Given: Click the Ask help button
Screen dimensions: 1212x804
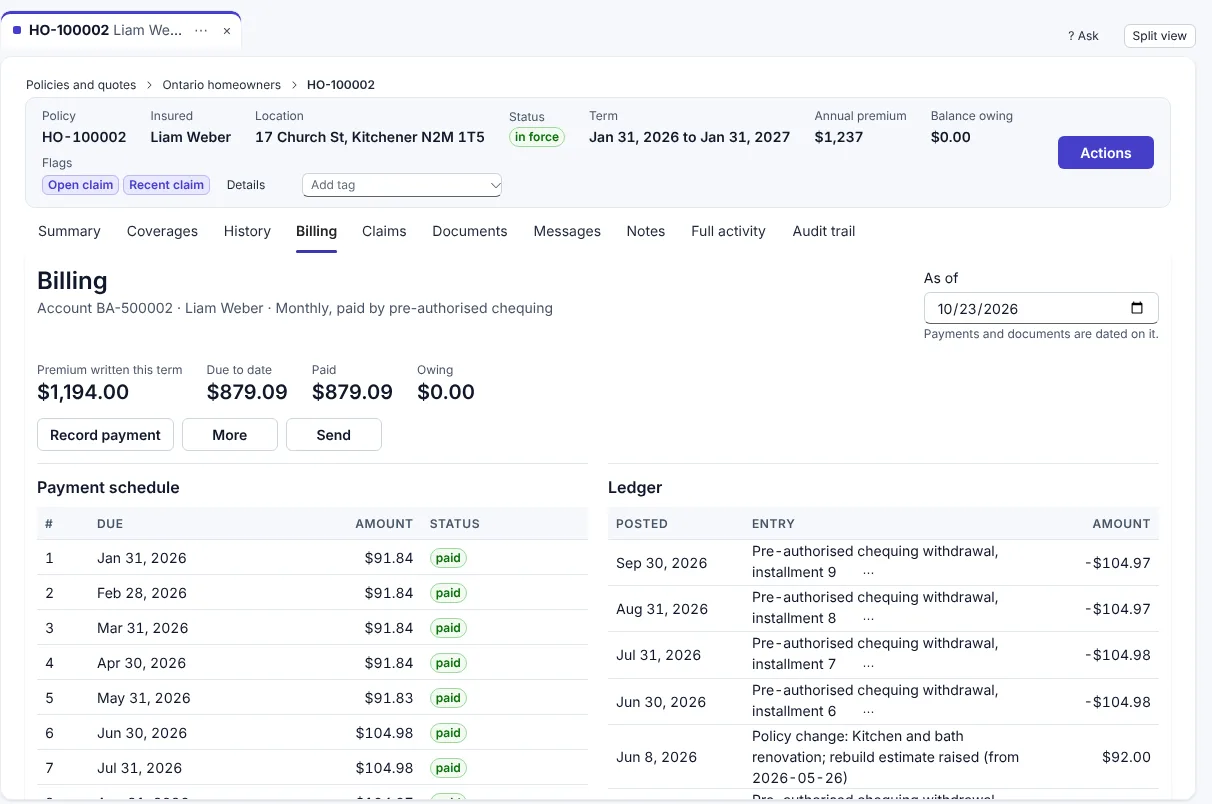Looking at the screenshot, I should (1083, 36).
